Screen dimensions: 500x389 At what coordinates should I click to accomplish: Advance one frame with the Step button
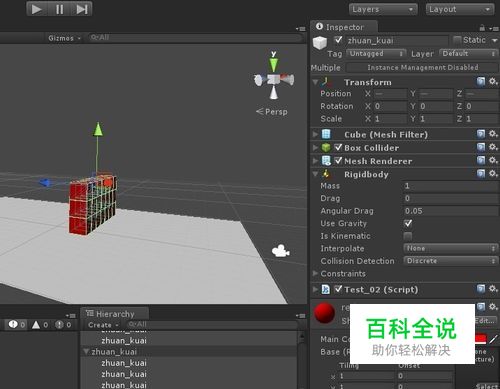[x=81, y=9]
